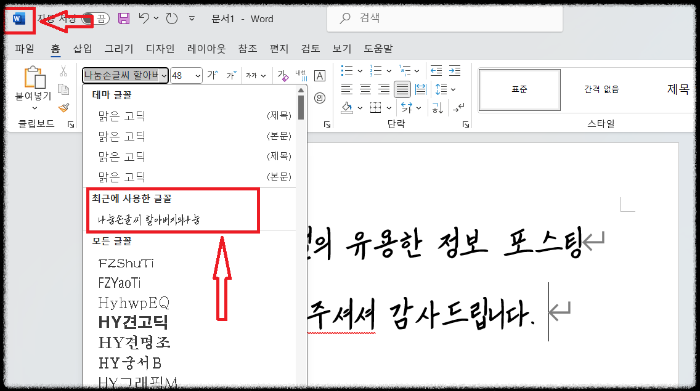Select 맑은 고딕 (제목) first theme font
This screenshot has width=700, height=391.
tap(190, 116)
